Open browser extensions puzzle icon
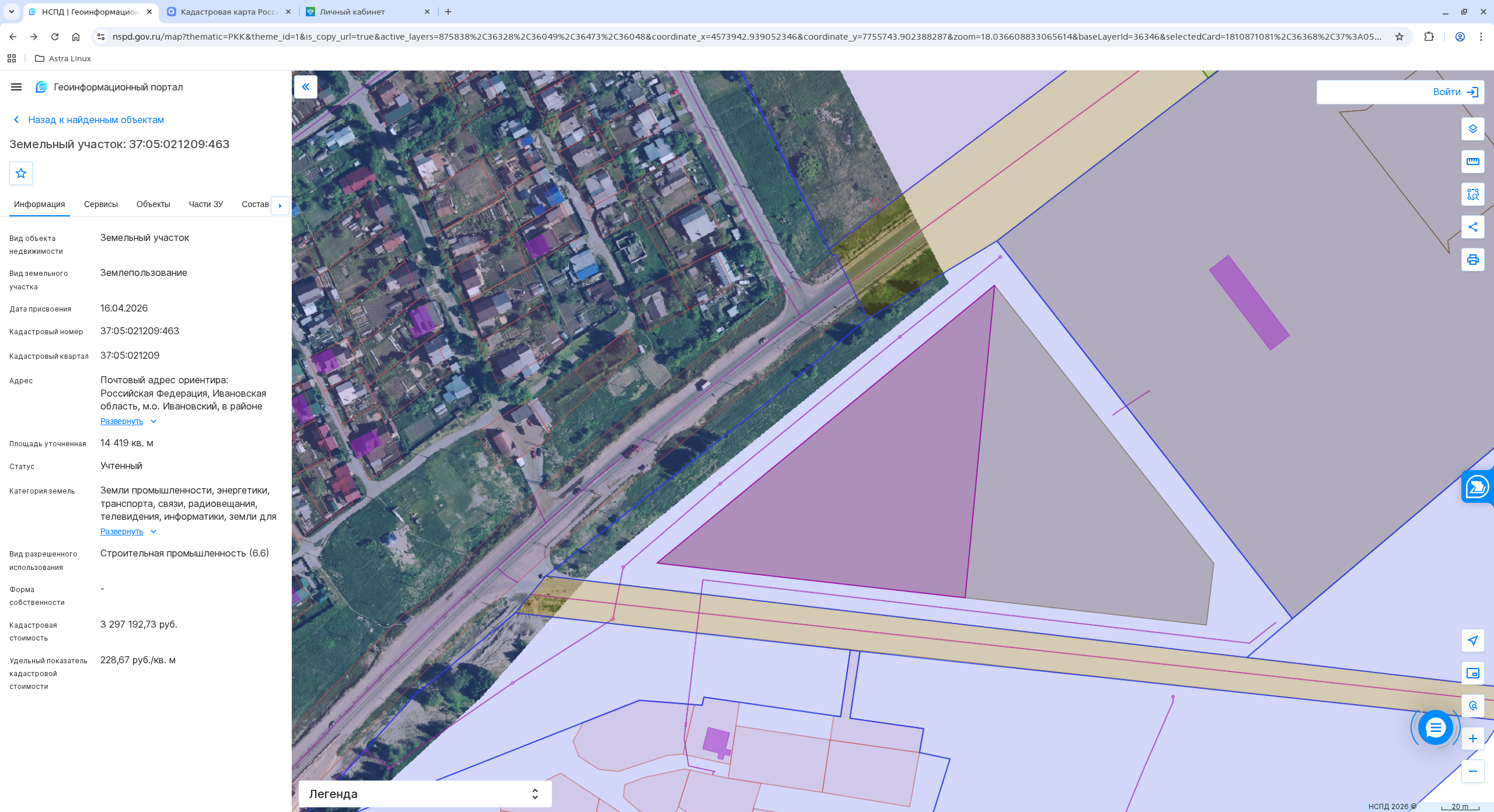Image resolution: width=1494 pixels, height=812 pixels. click(x=1429, y=37)
